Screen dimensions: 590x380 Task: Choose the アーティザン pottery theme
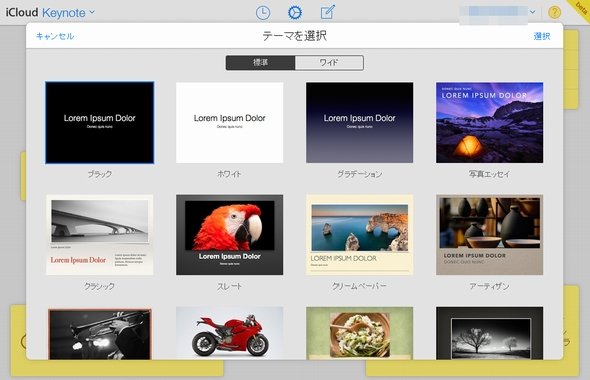coord(490,235)
